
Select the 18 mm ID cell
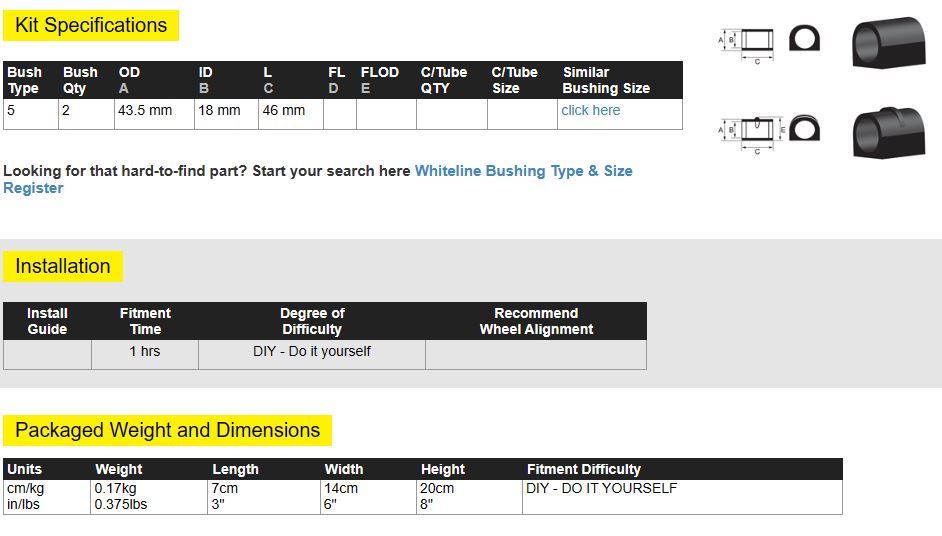[x=219, y=111]
